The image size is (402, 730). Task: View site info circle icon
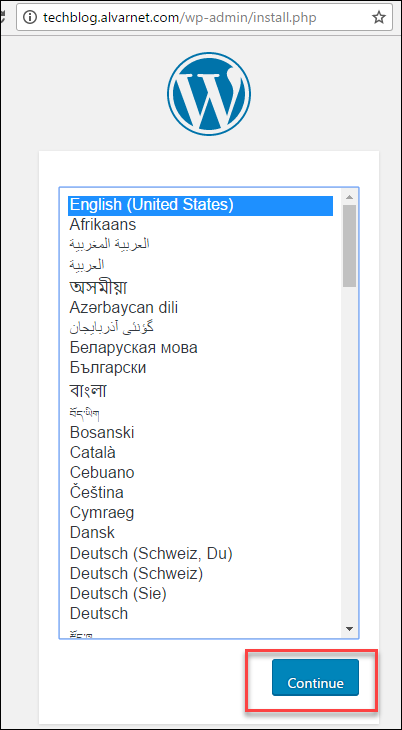30,18
